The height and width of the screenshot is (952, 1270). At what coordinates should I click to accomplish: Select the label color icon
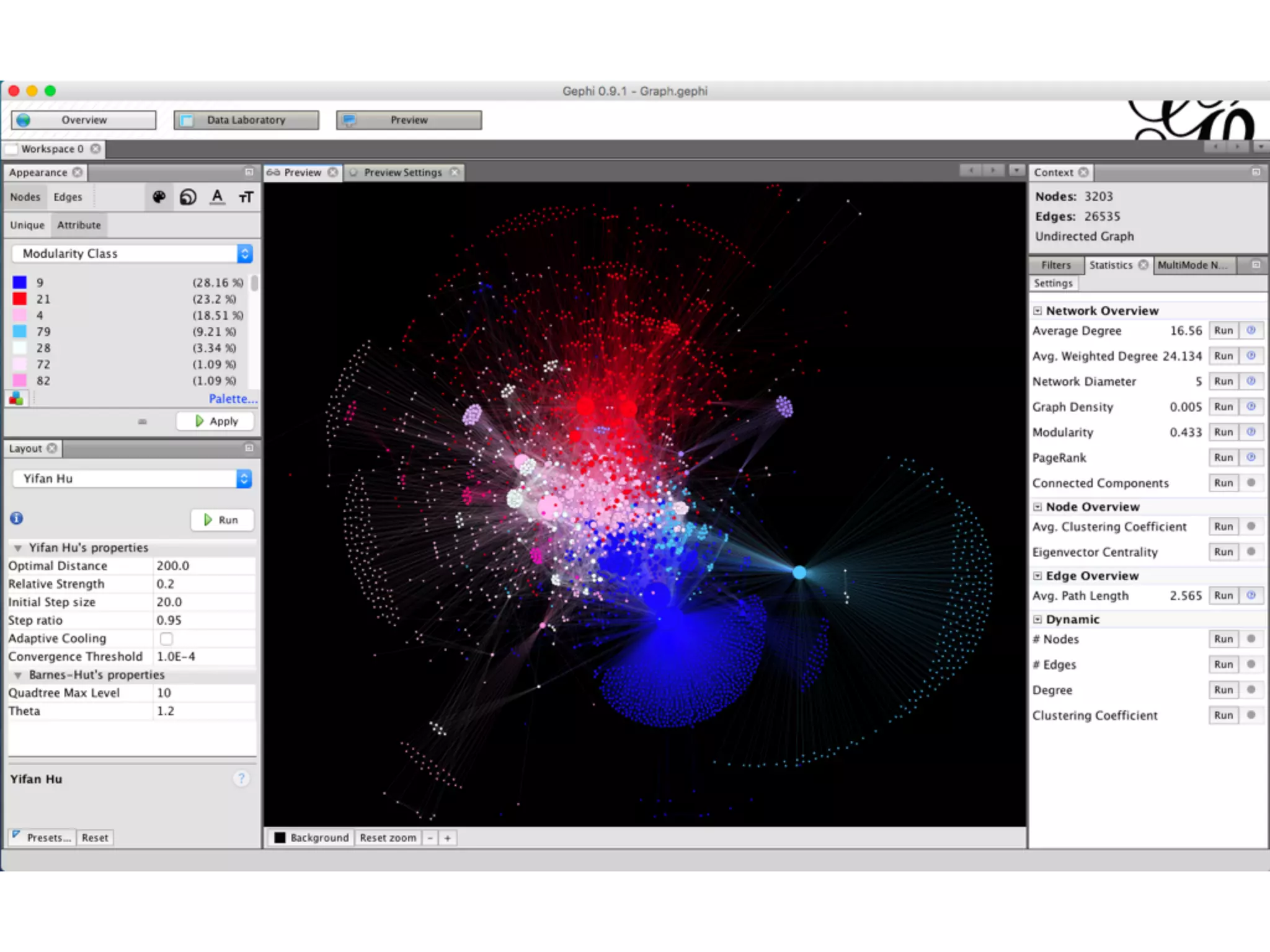click(217, 197)
